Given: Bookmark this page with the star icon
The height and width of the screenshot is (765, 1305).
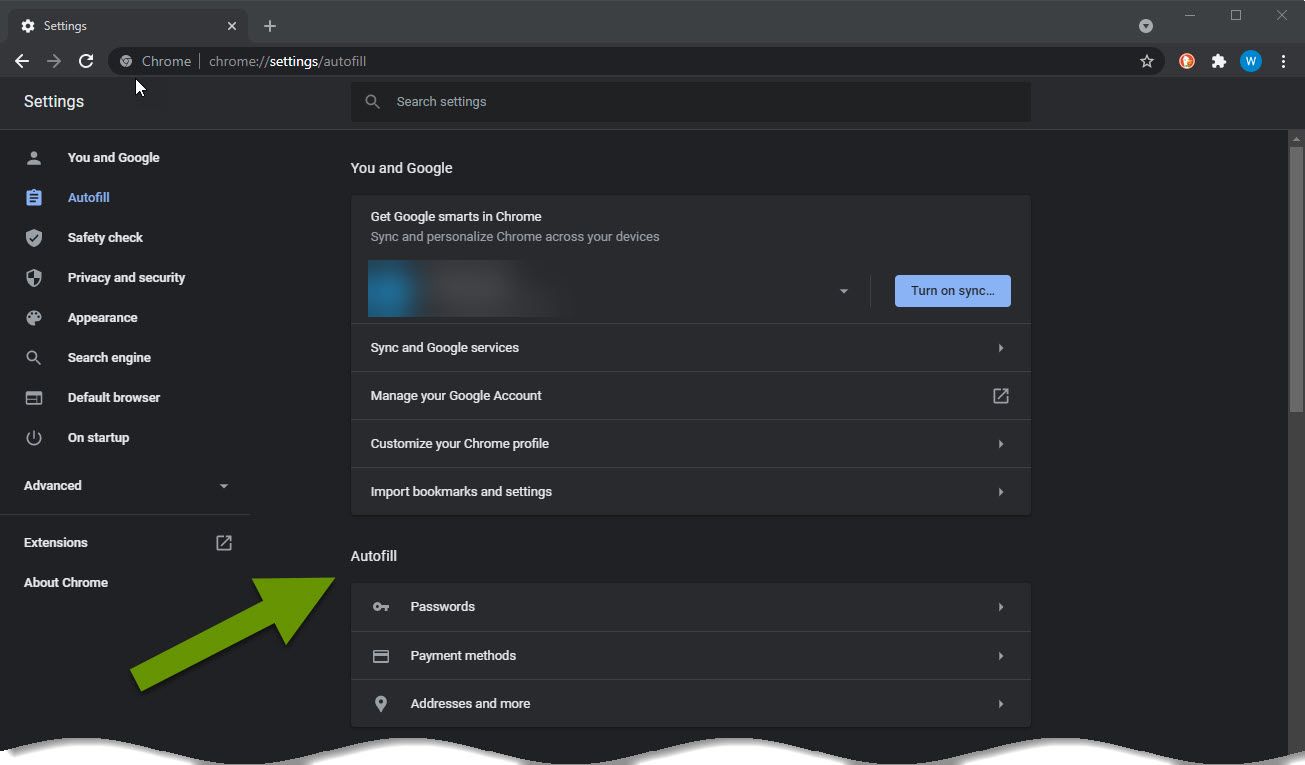Looking at the screenshot, I should (1147, 61).
